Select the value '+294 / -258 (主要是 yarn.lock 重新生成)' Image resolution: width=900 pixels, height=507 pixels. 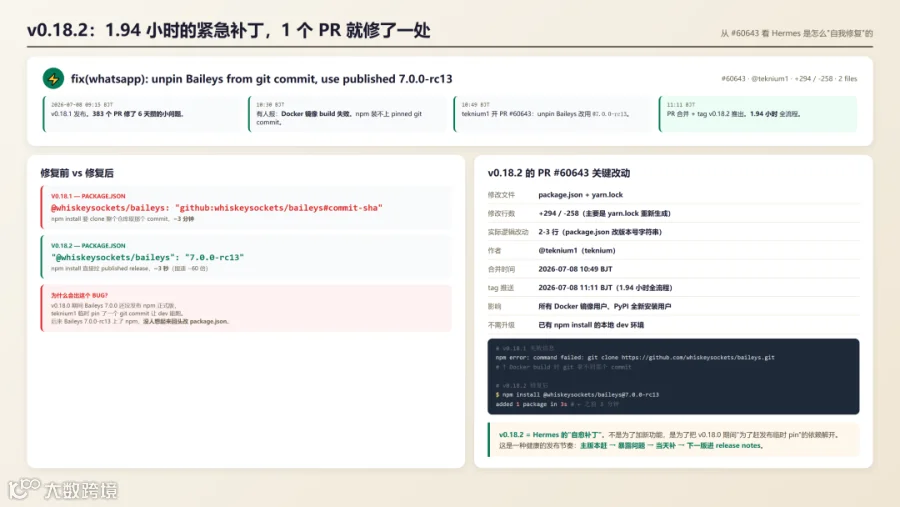(x=604, y=214)
